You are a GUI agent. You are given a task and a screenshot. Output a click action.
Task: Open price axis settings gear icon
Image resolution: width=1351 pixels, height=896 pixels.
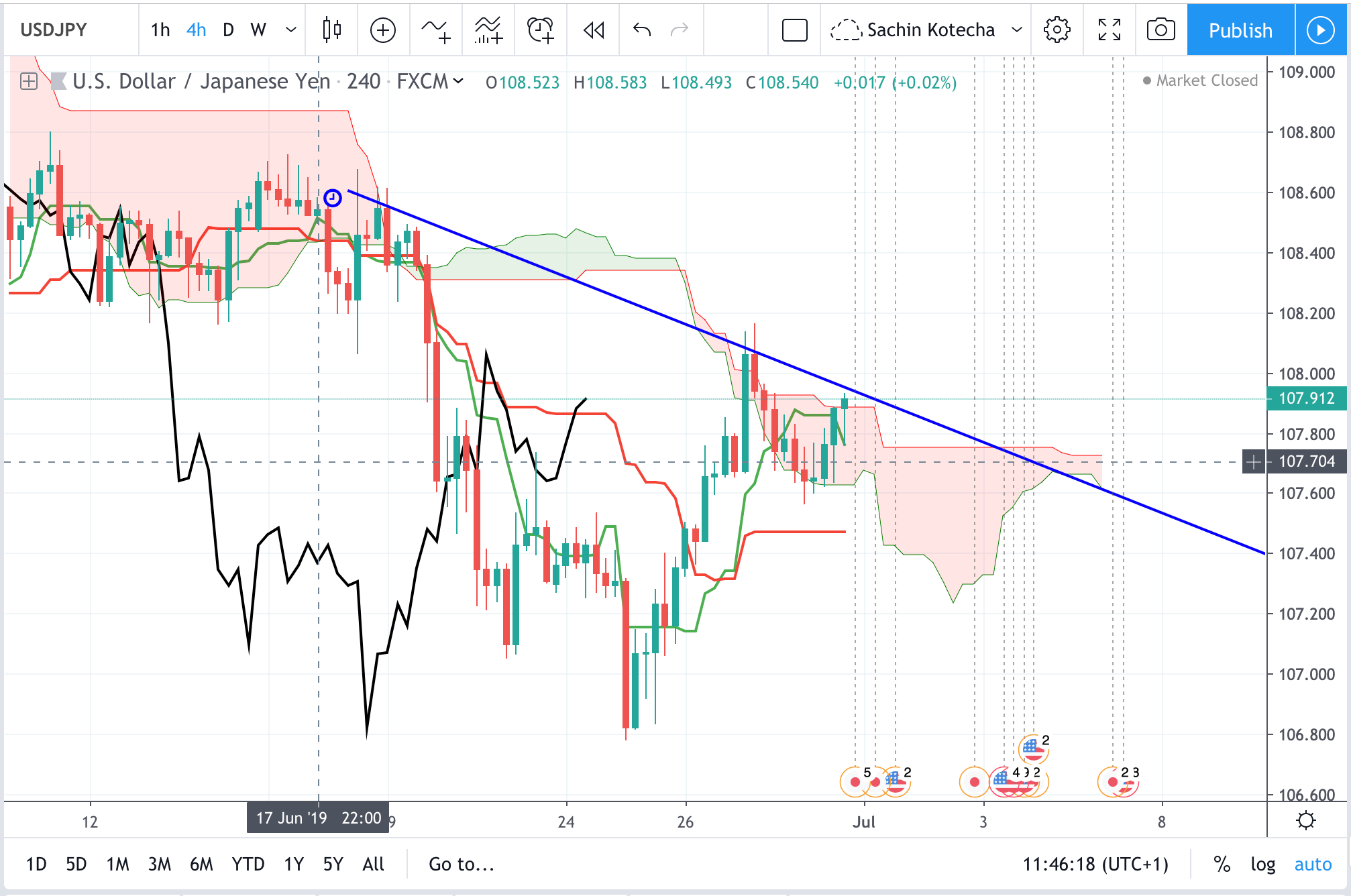[x=1306, y=820]
